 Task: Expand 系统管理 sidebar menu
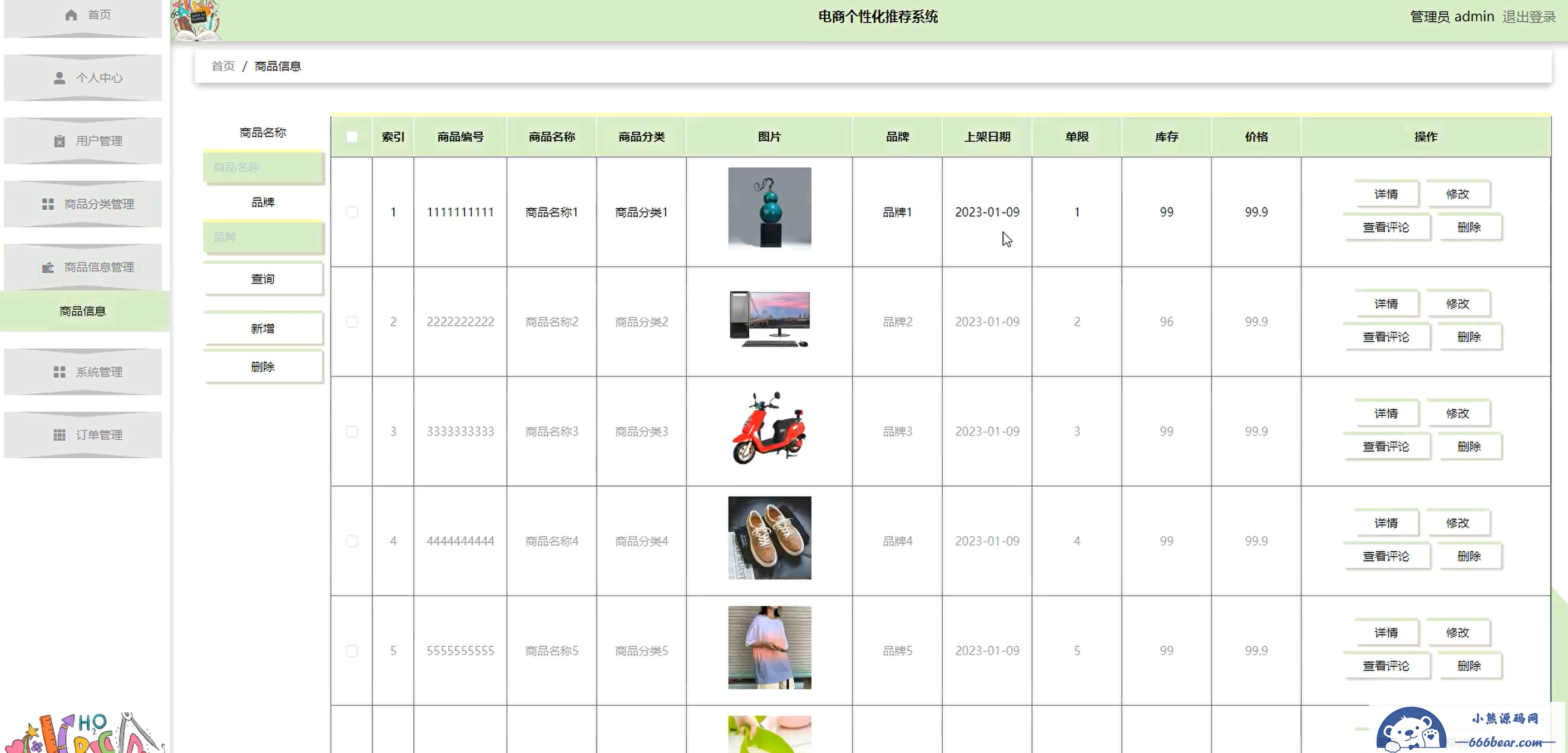(83, 372)
